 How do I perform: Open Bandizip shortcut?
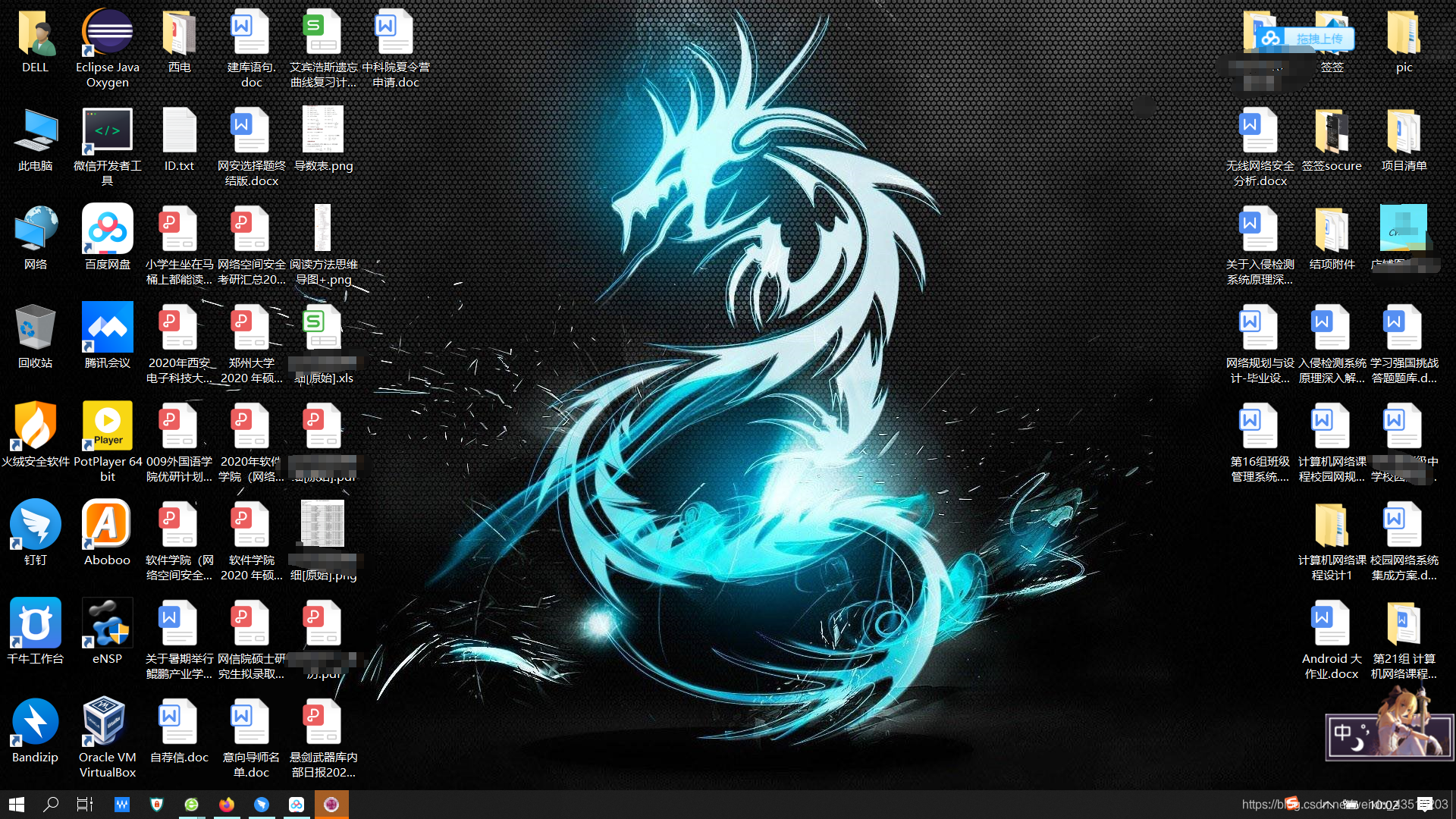click(35, 732)
